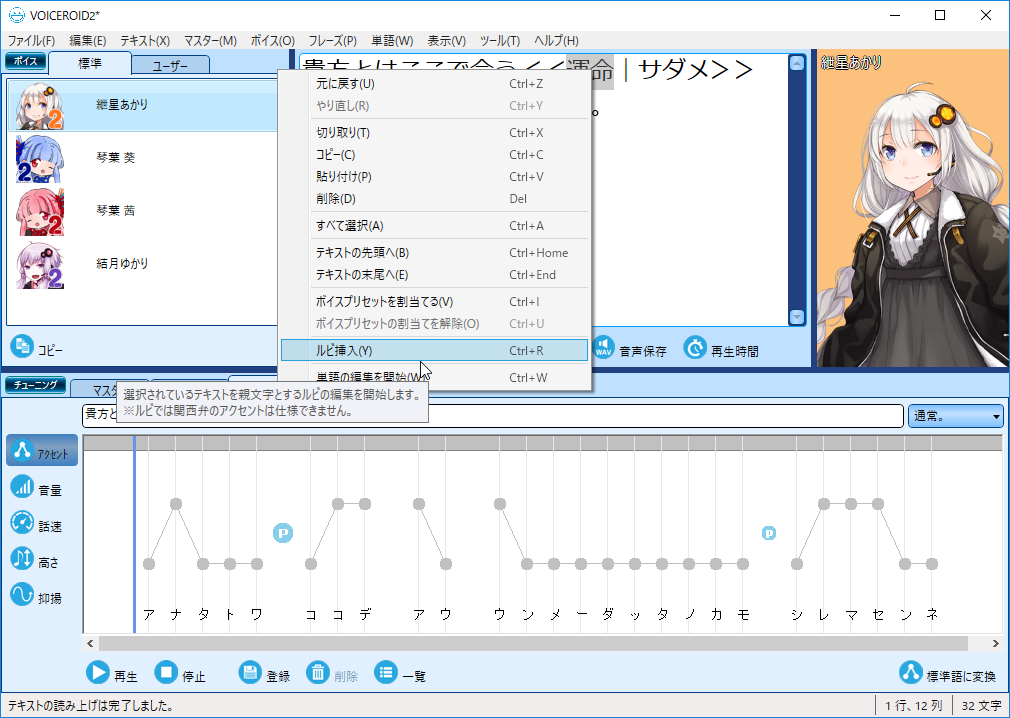Viewport: 1010px width, 718px height.
Task: Select the 音量 tuning mode
Action: point(37,489)
